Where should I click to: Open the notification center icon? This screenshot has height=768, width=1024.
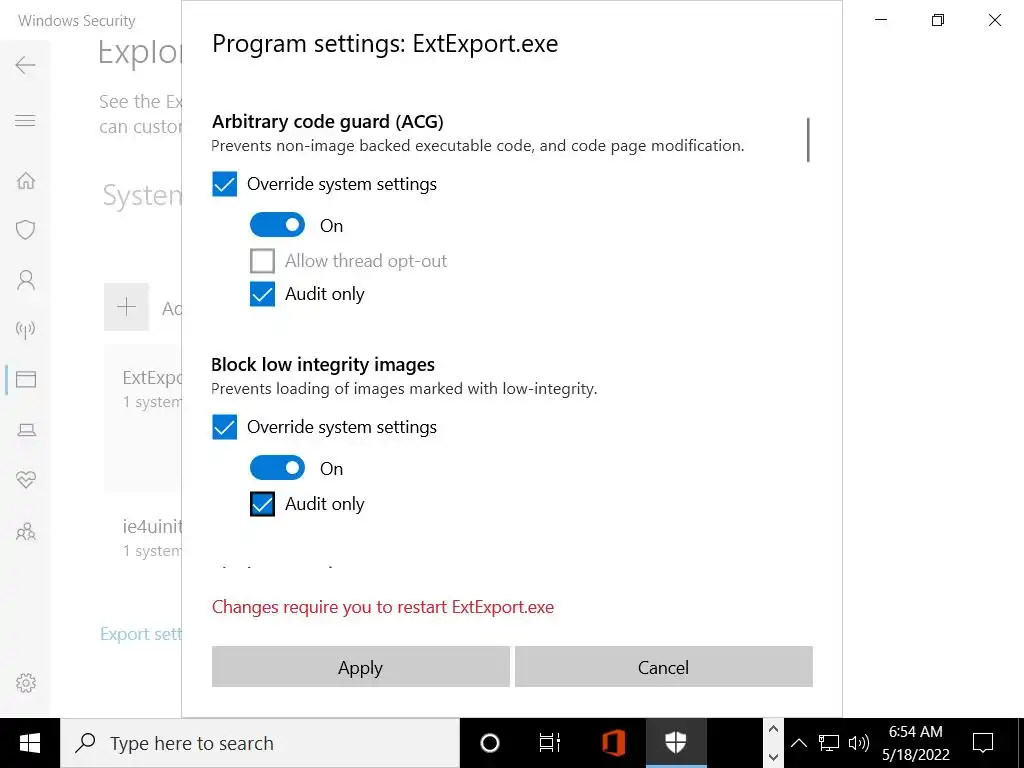click(x=983, y=743)
